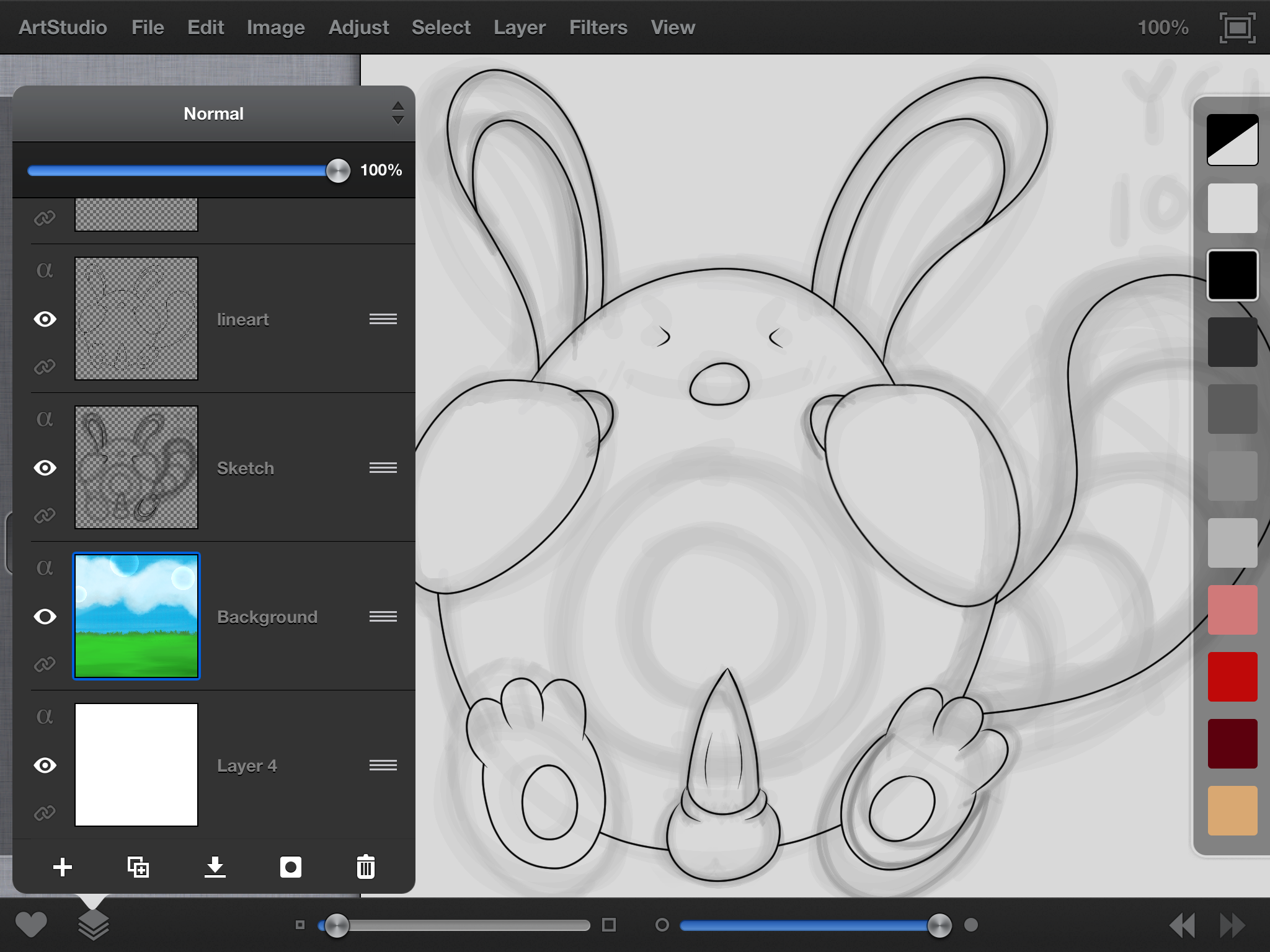
Task: Enter fullscreen using the top-right frame icon
Action: (1237, 28)
